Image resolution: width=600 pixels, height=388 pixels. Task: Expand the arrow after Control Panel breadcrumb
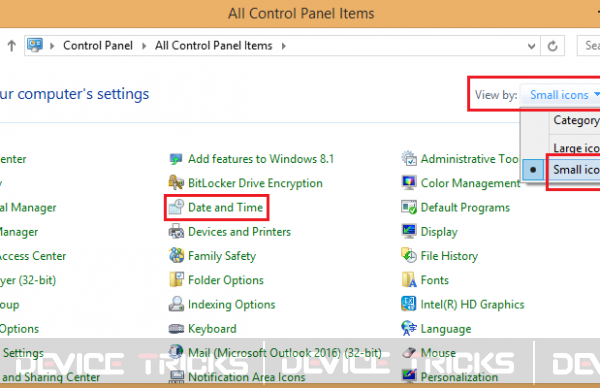point(144,46)
